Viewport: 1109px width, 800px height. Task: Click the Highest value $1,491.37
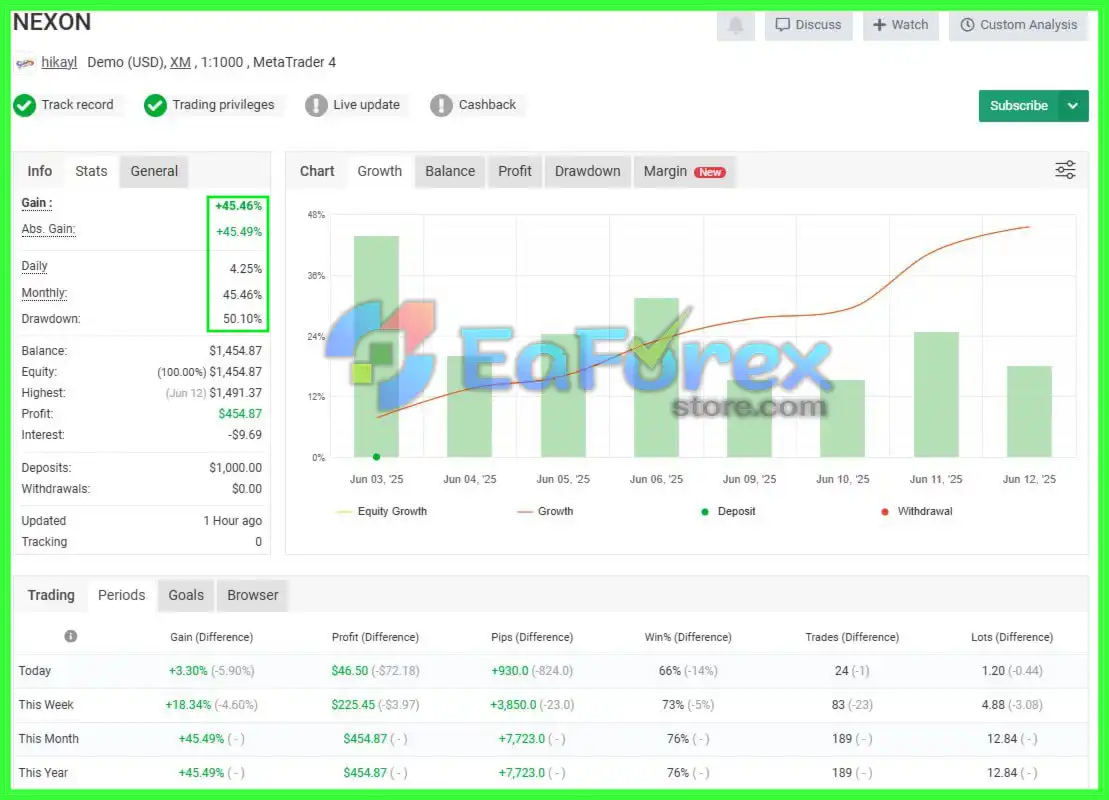pyautogui.click(x=236, y=393)
